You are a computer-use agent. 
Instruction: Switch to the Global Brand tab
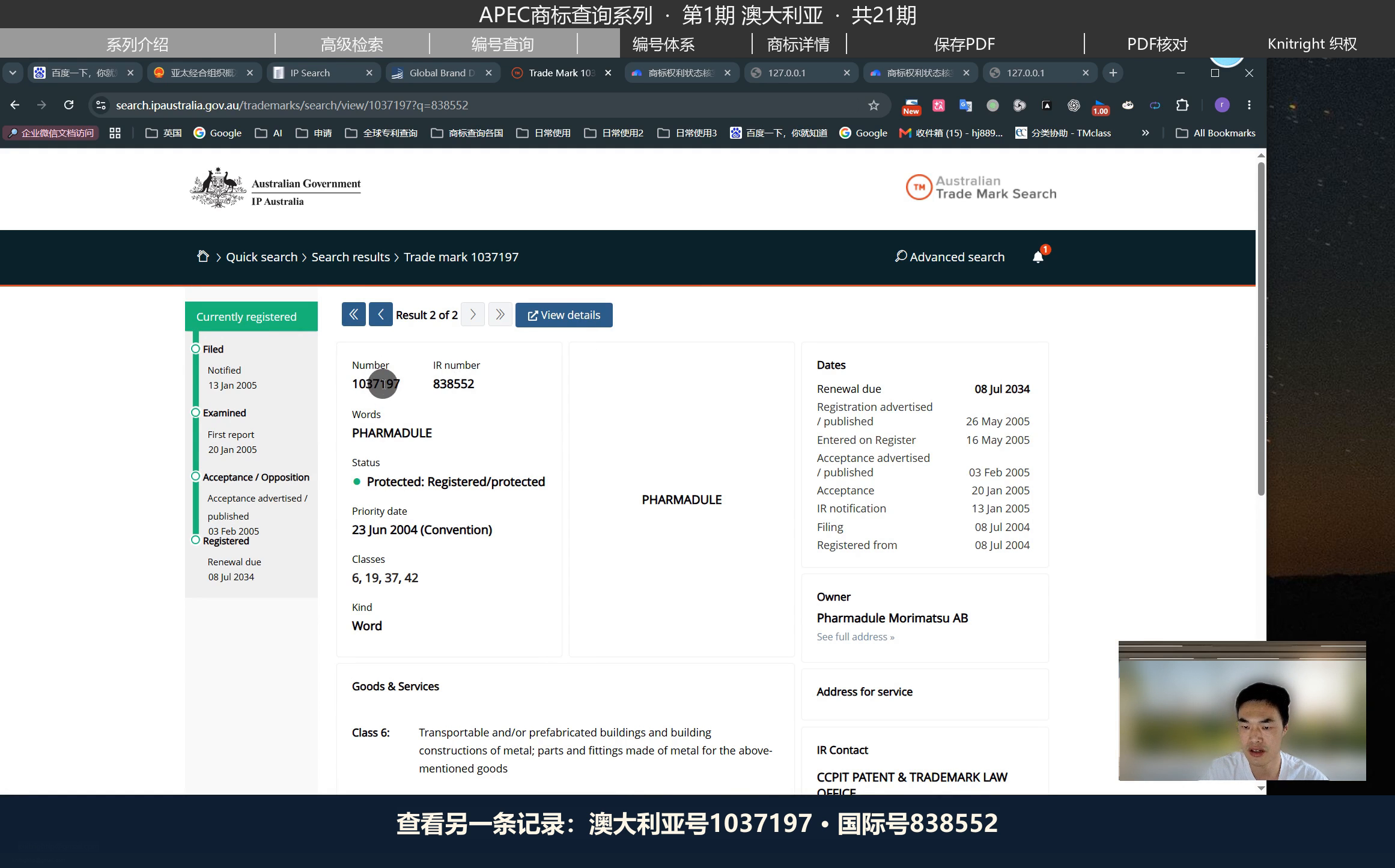click(x=442, y=73)
